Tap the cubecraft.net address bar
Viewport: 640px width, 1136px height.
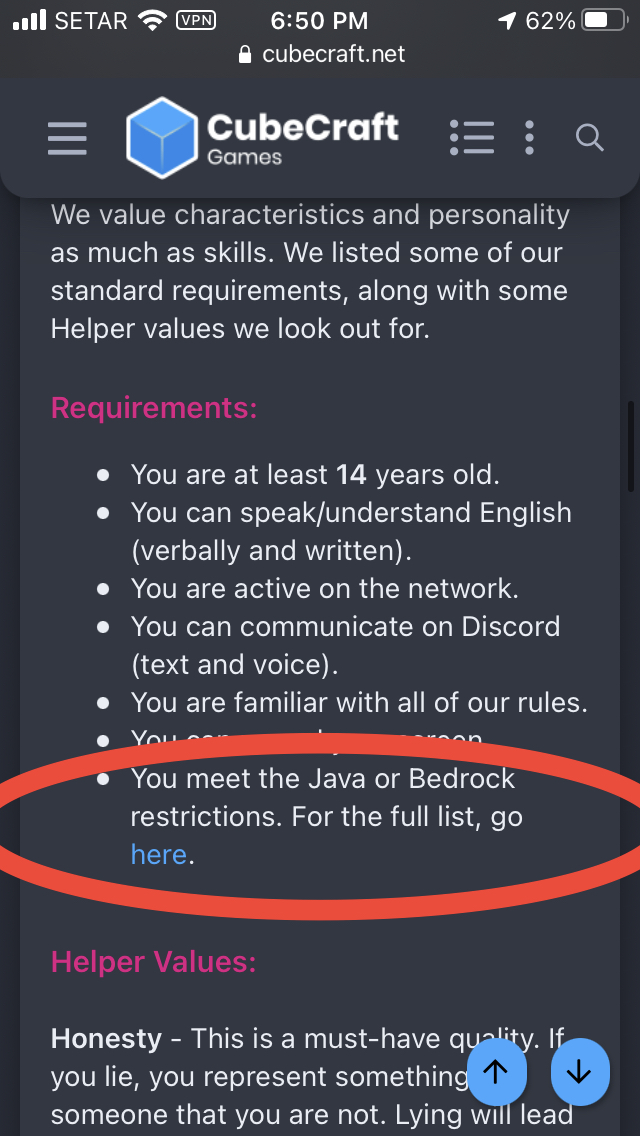tap(321, 54)
